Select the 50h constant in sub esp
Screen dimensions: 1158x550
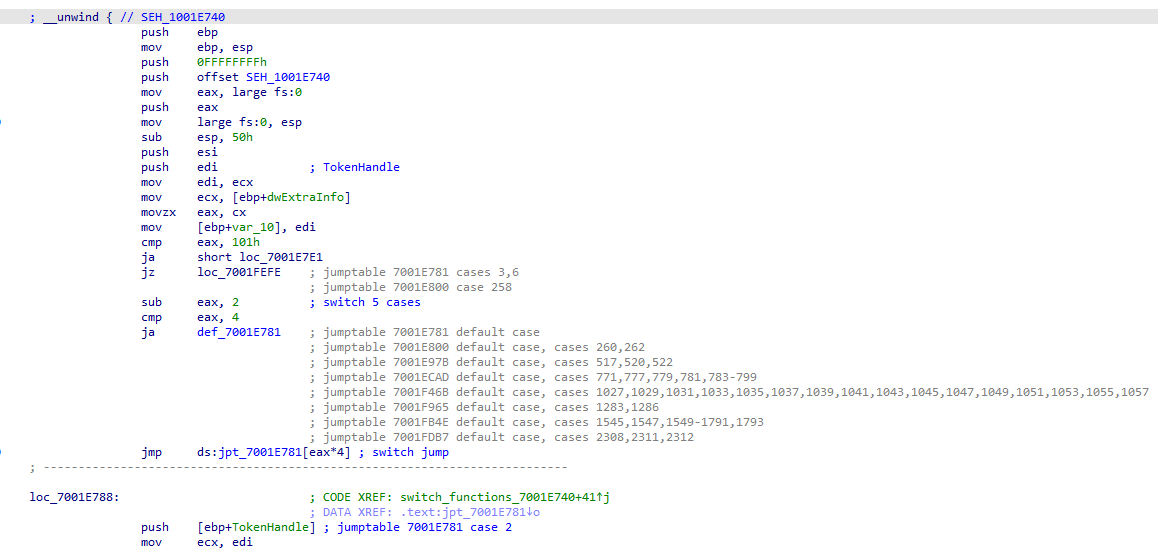[244, 137]
